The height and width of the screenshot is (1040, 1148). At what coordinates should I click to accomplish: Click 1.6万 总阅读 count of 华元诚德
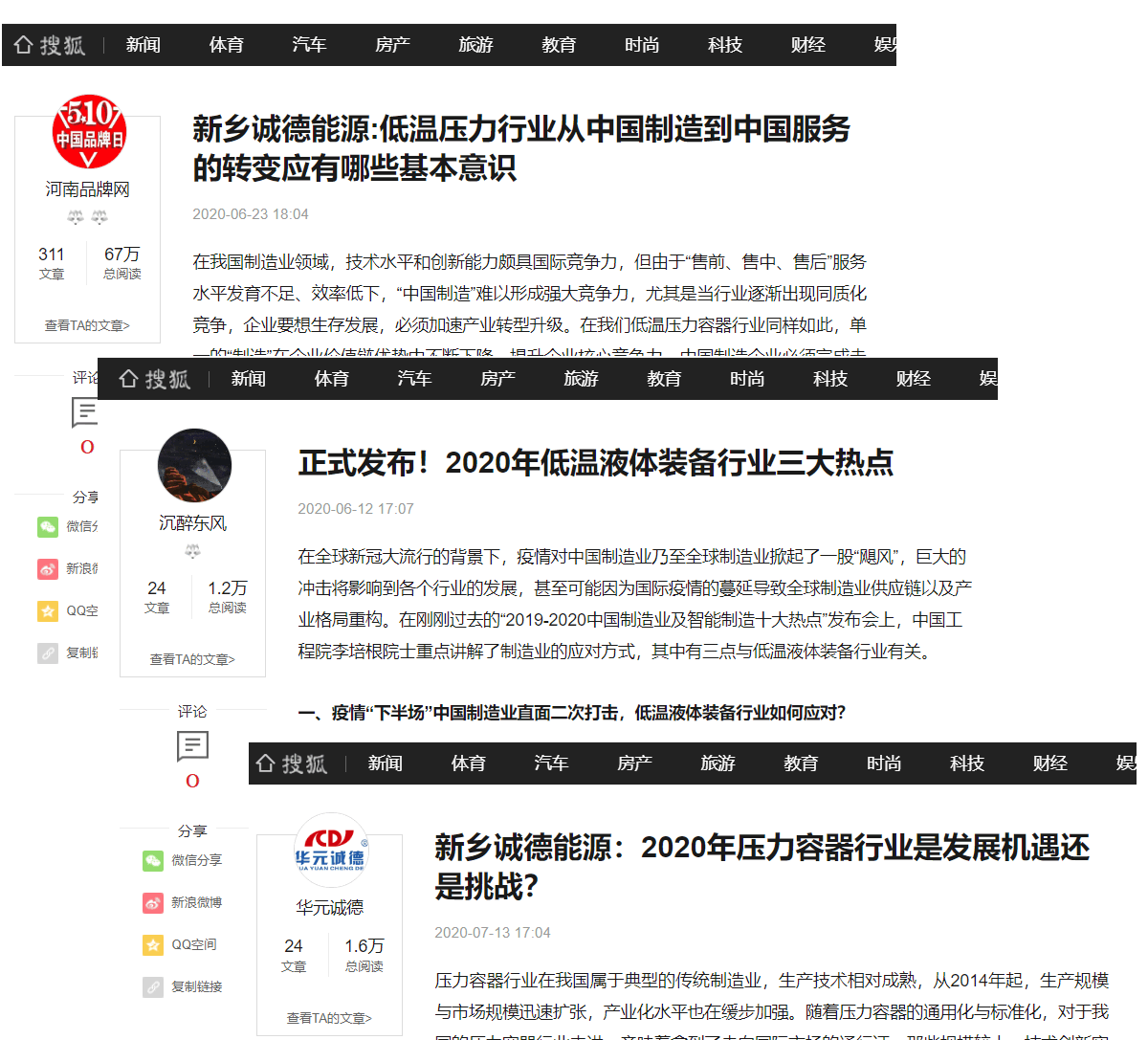[x=364, y=955]
